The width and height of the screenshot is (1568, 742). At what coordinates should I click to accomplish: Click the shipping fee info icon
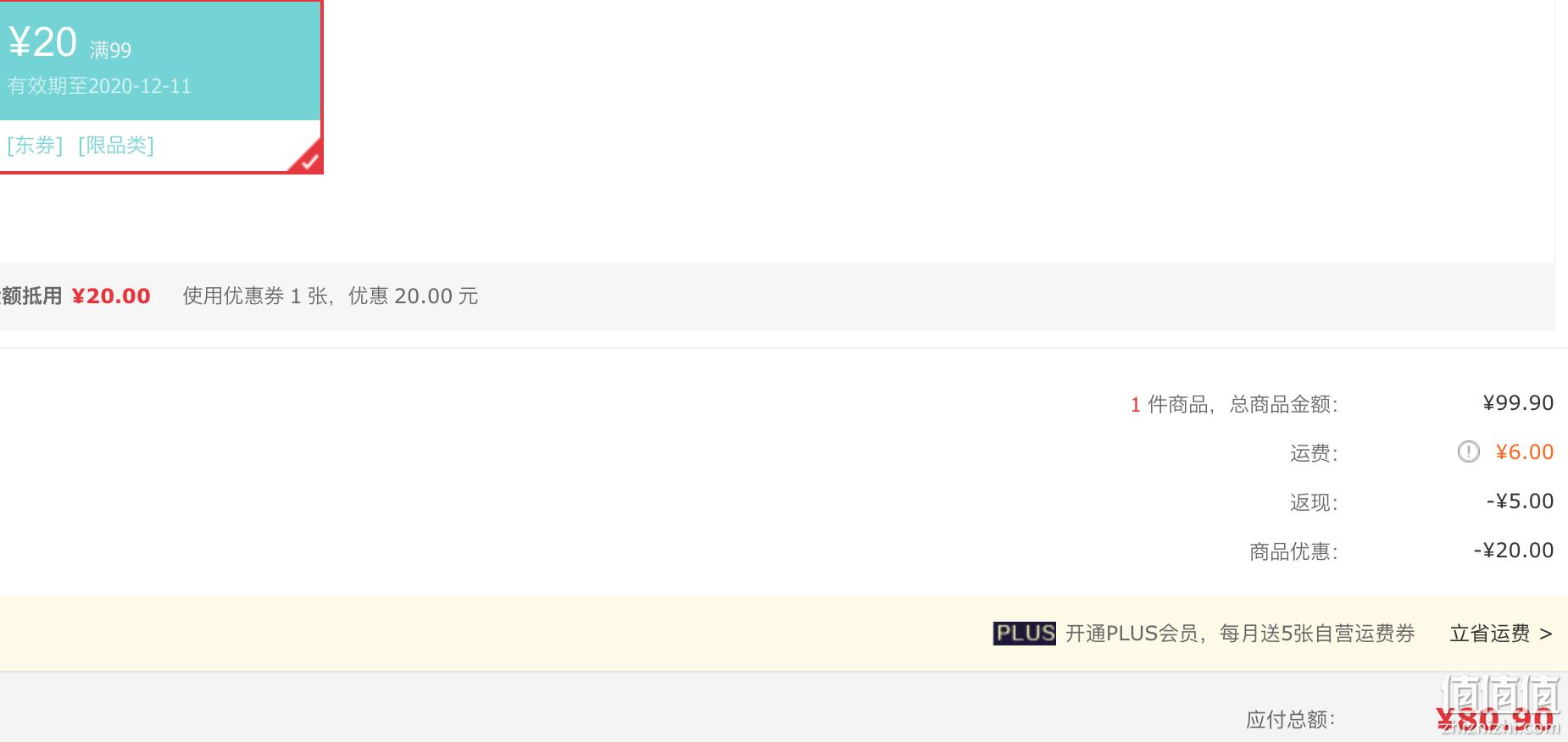1468,451
